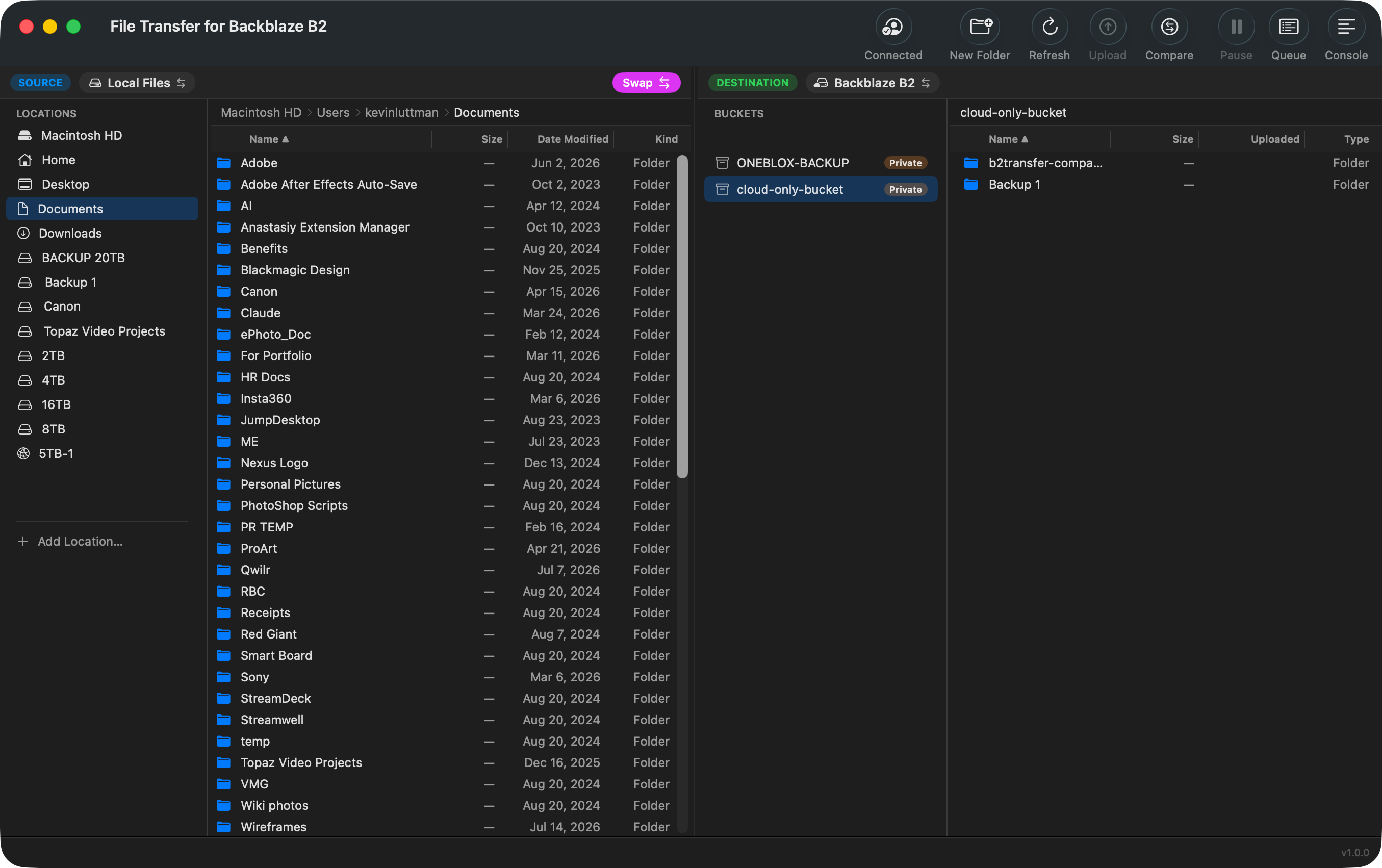Navigate to Users breadcrumb

click(333, 113)
